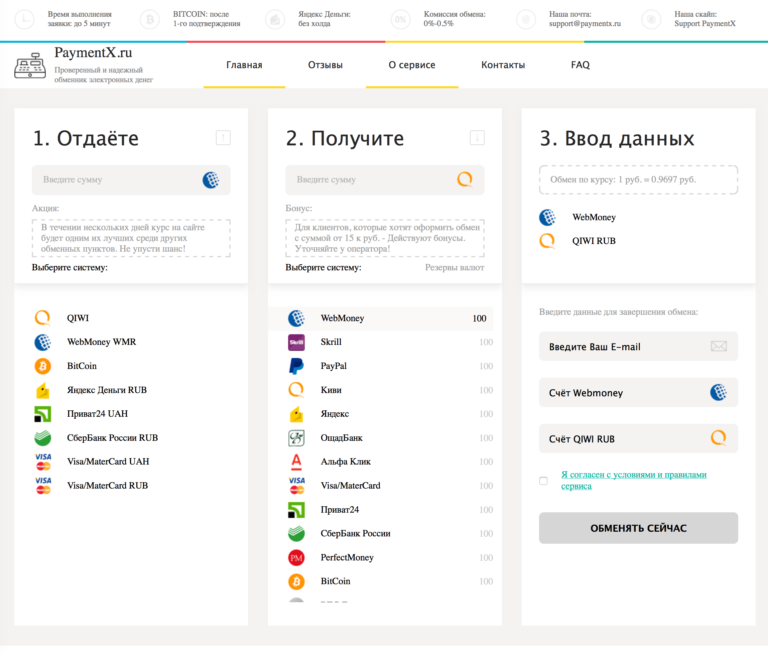Click the envelope icon in E-mail field
The image size is (768, 653).
tap(719, 347)
